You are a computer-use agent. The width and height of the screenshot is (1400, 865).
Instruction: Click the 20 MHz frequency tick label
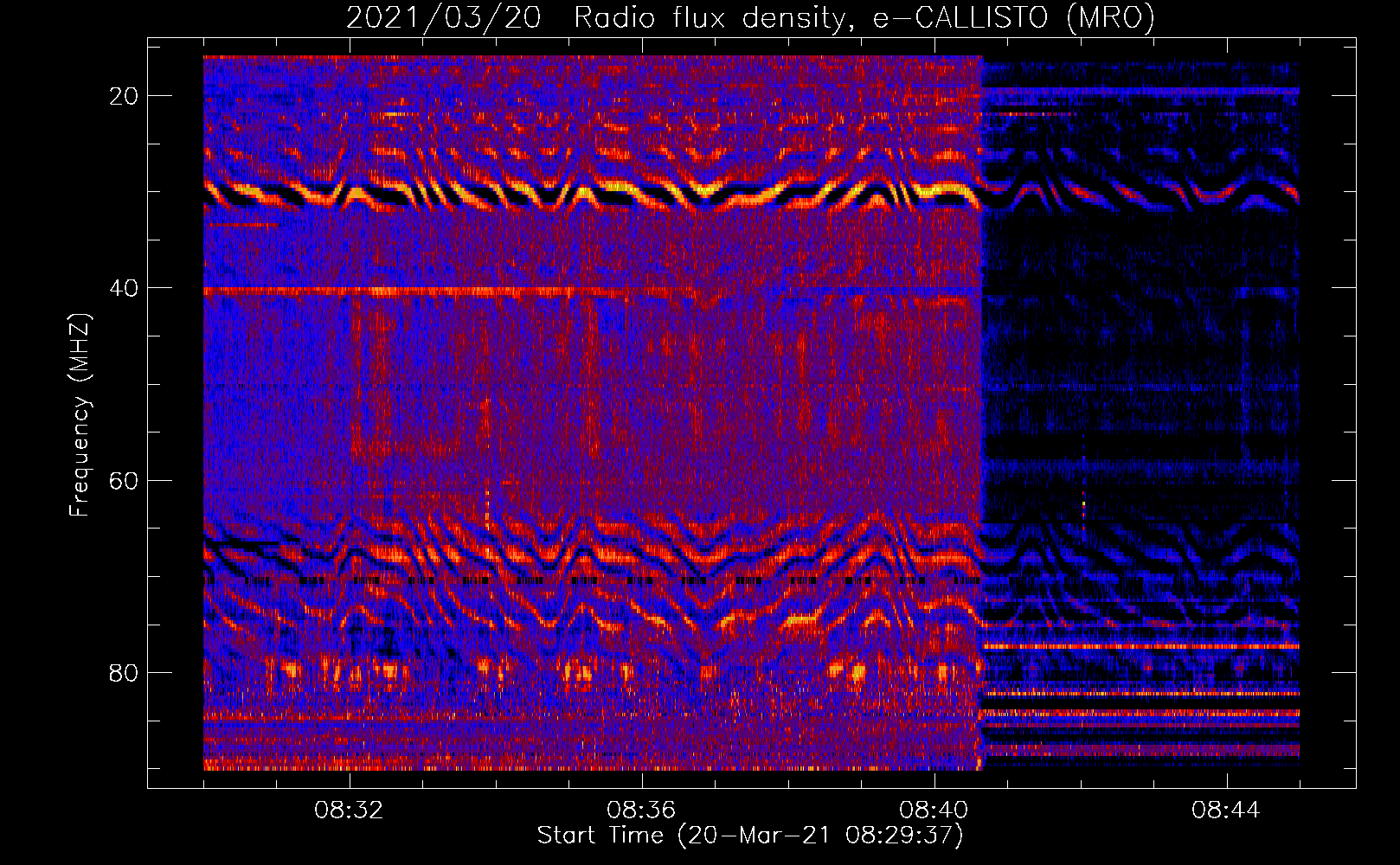coord(124,96)
